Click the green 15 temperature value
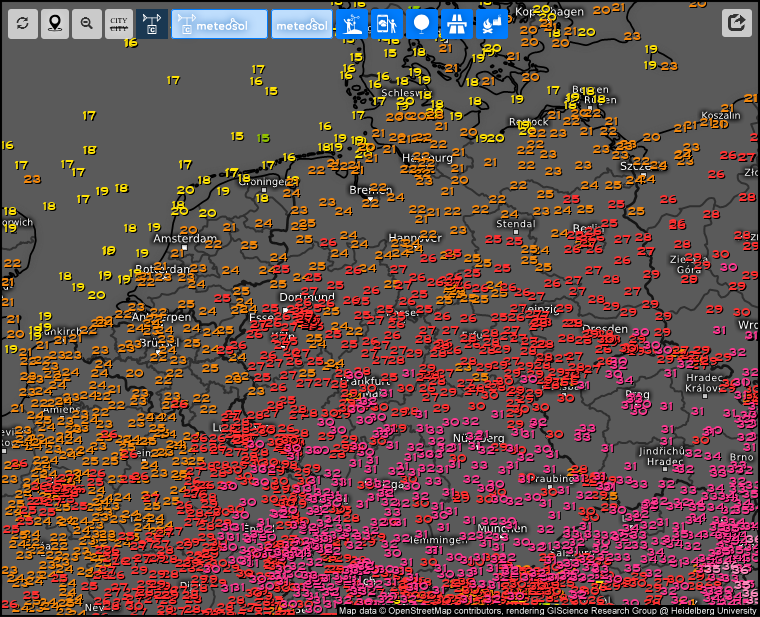This screenshot has height=617, width=760. 263,139
